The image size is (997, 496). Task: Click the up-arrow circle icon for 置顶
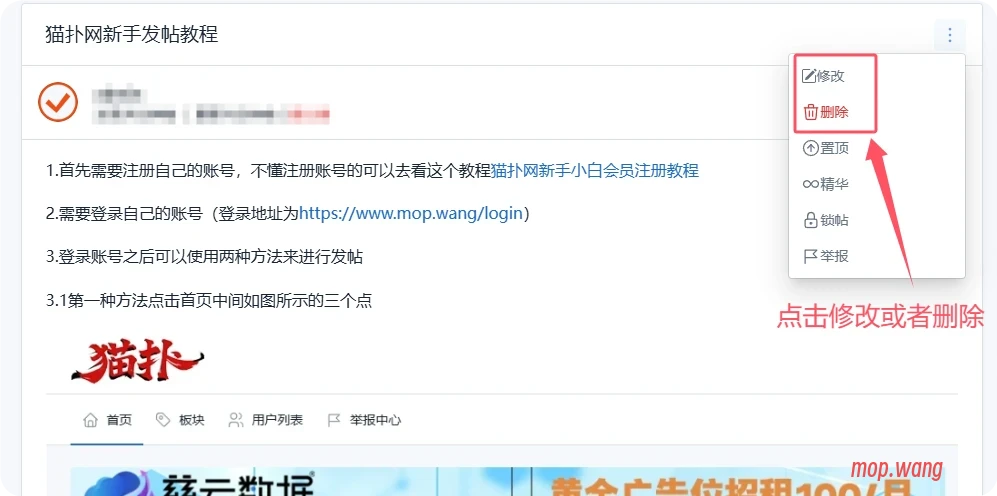pyautogui.click(x=810, y=149)
